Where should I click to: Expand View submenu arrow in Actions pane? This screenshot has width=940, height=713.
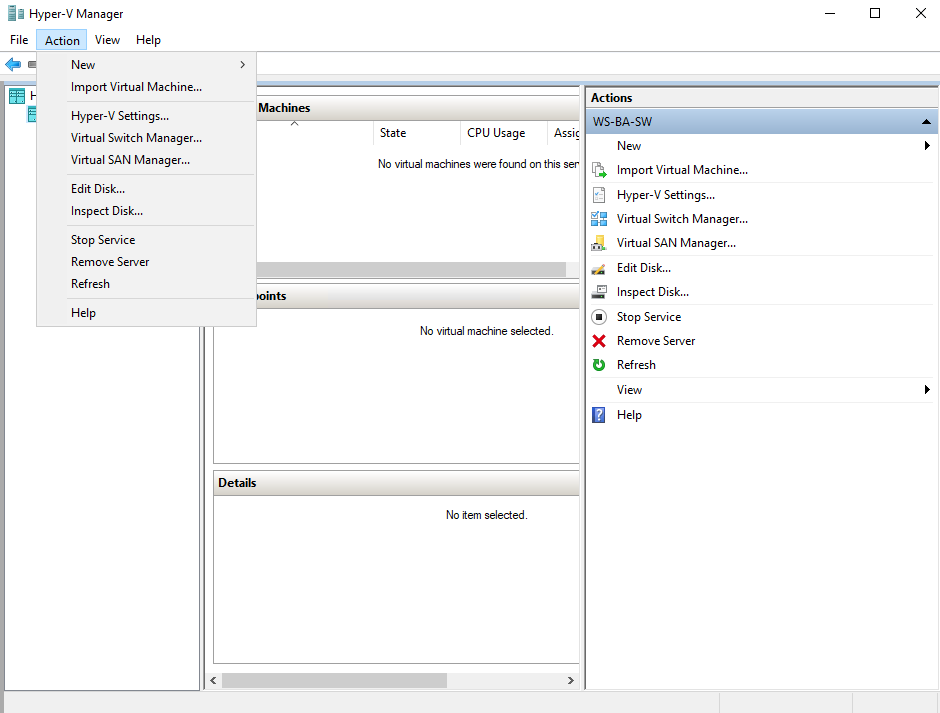pos(927,390)
